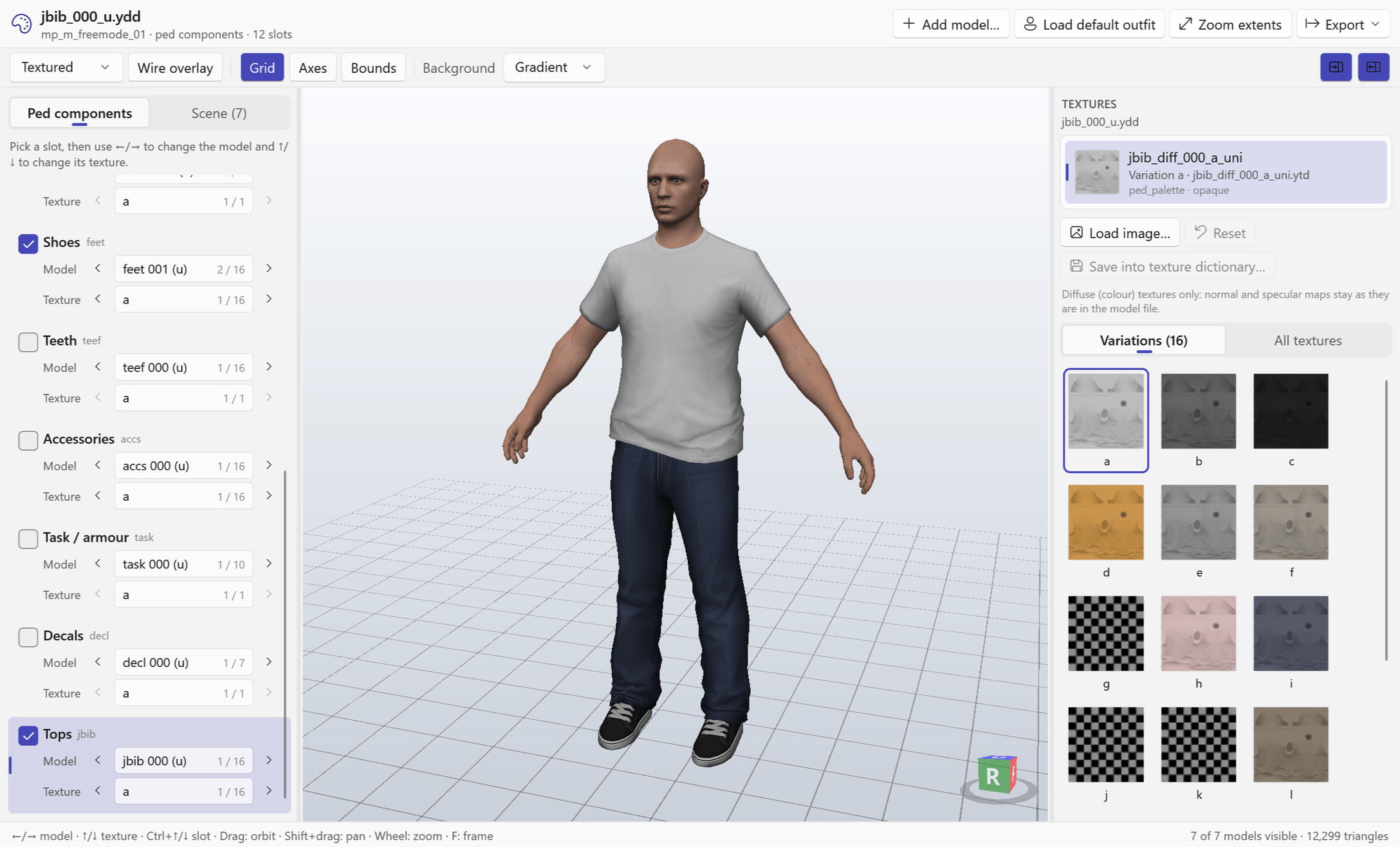The height and width of the screenshot is (847, 1400).
Task: Enable the Teeth slot checkbox
Action: tap(28, 342)
